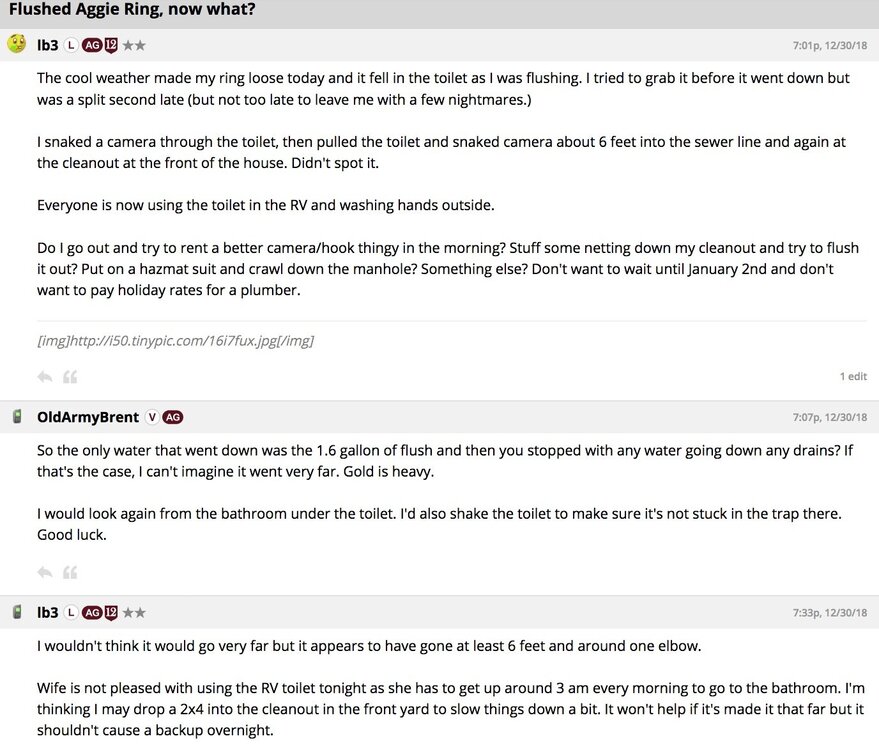Click the quote icon under the first post
Image resolution: width=879 pixels, height=750 pixels.
pyautogui.click(x=70, y=377)
